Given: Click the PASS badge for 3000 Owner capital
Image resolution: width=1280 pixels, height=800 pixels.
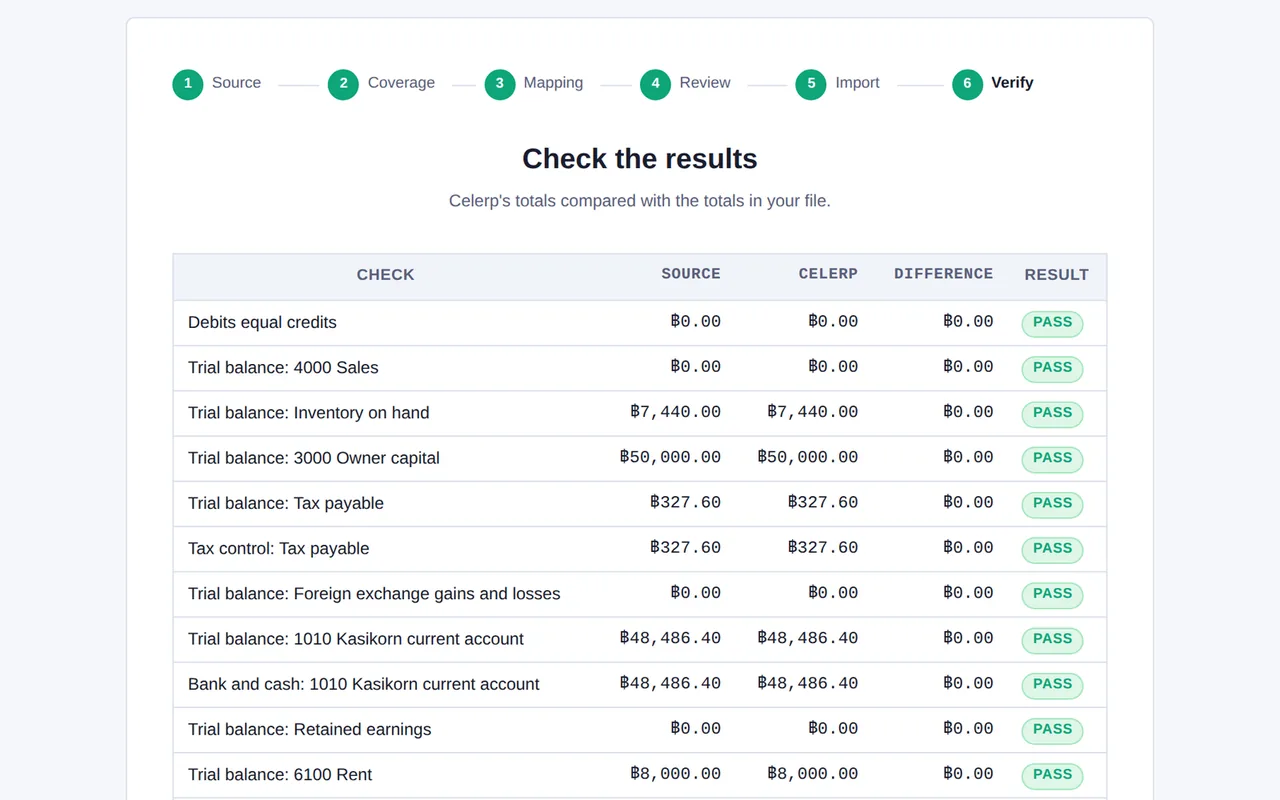Looking at the screenshot, I should [x=1052, y=458].
